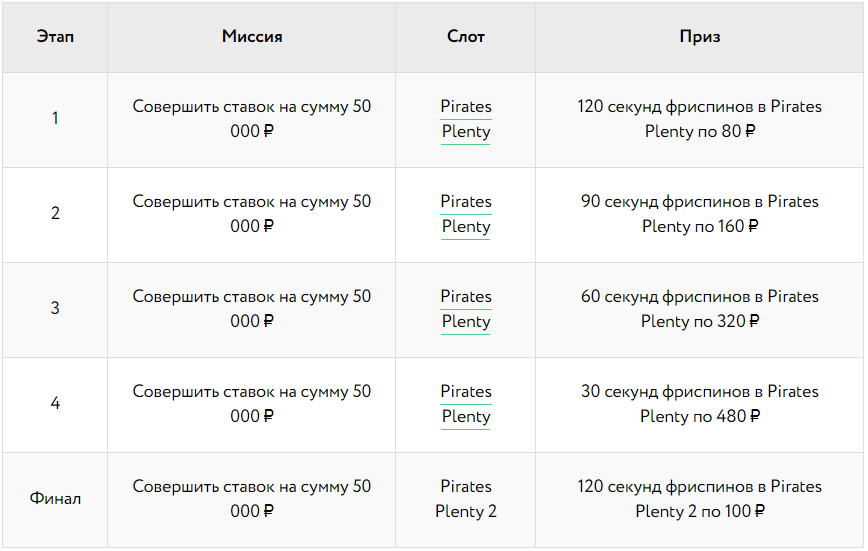Select the Финал stage cell
The image size is (868, 551).
pyautogui.click(x=55, y=499)
